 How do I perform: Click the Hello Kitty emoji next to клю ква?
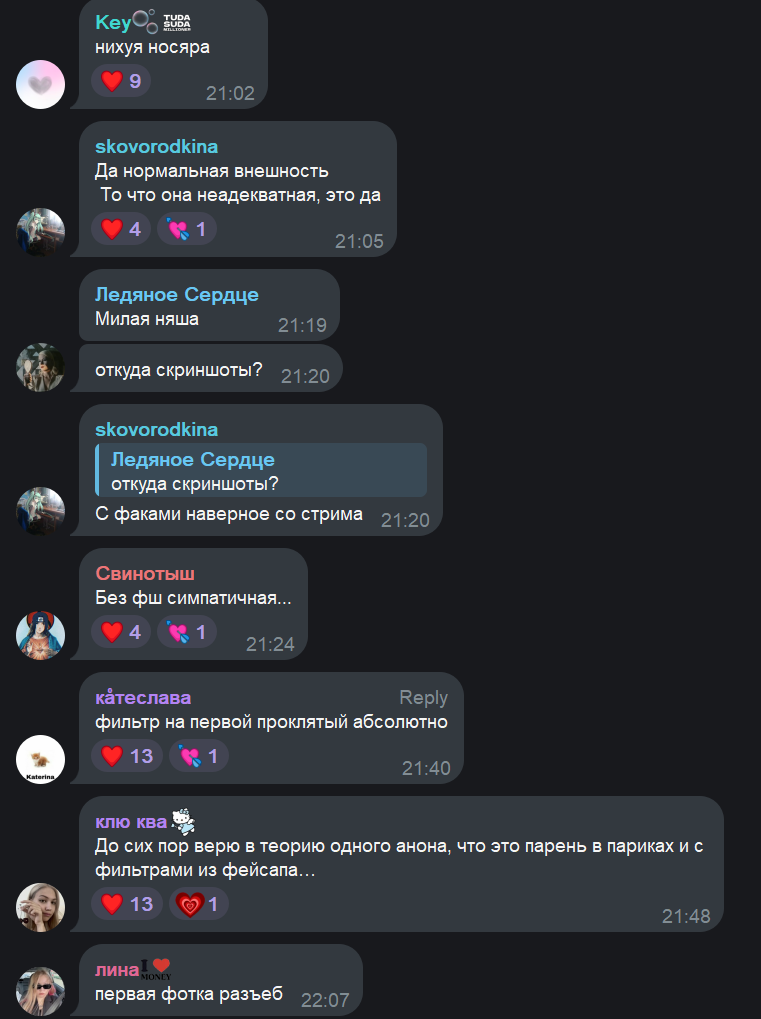tap(183, 821)
